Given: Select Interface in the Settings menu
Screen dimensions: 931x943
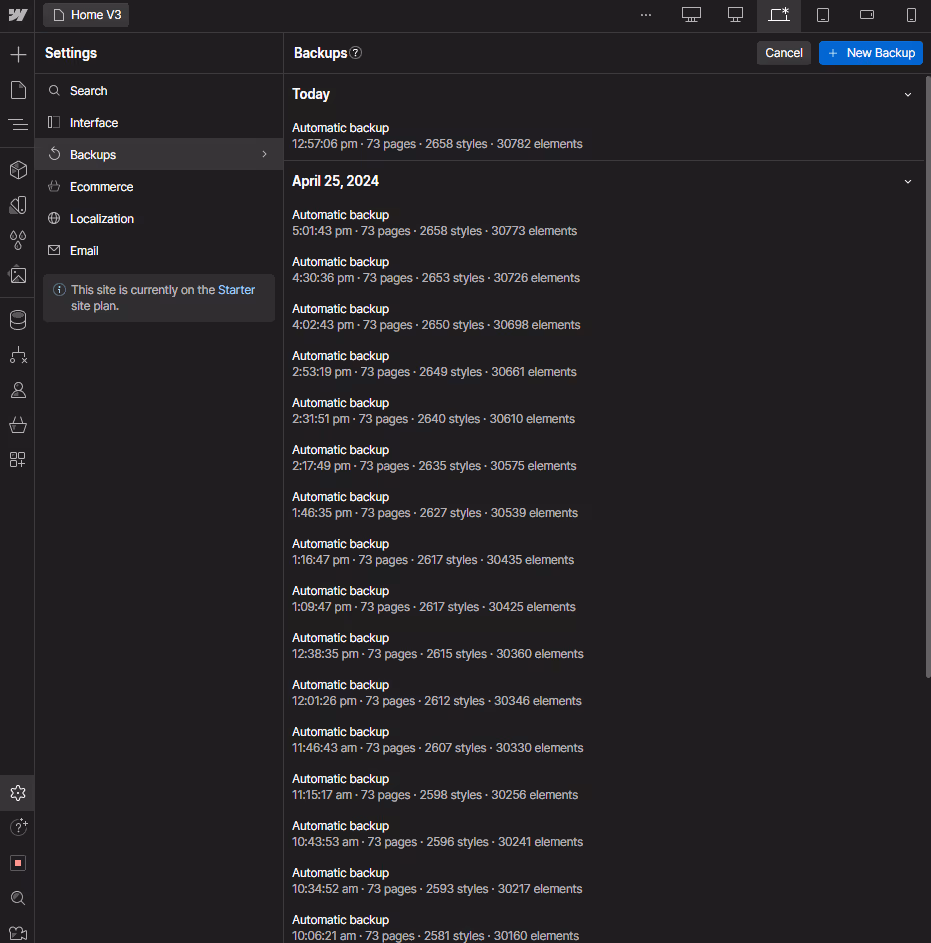Looking at the screenshot, I should (92, 122).
